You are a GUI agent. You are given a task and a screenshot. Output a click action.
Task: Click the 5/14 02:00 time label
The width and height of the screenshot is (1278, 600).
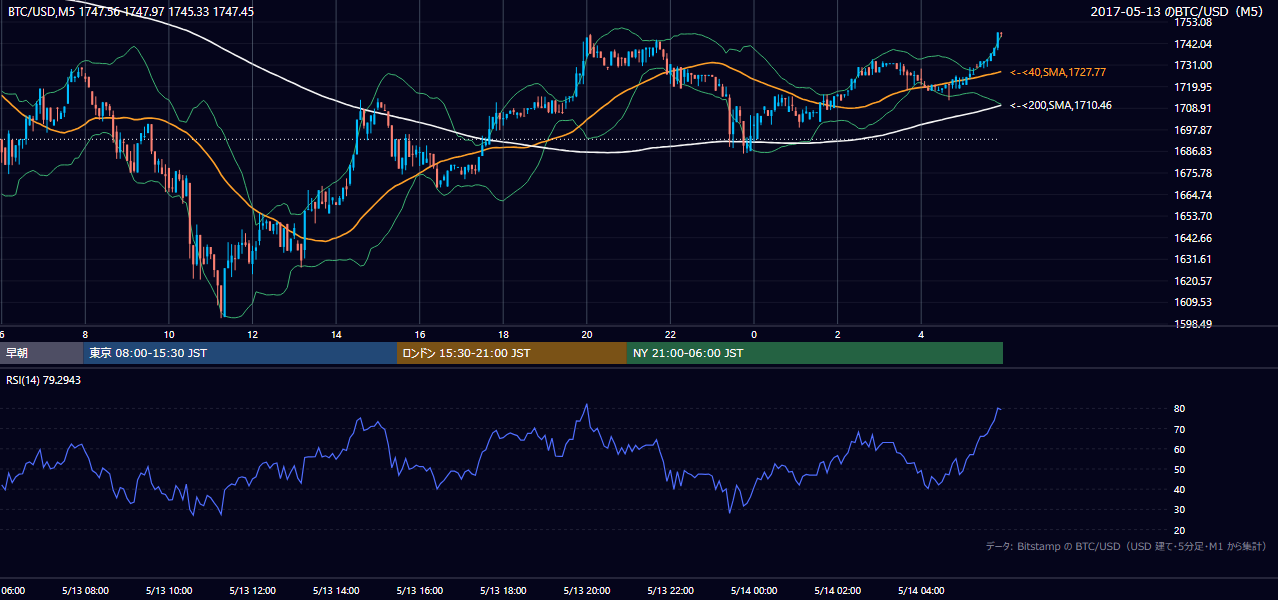tap(838, 591)
